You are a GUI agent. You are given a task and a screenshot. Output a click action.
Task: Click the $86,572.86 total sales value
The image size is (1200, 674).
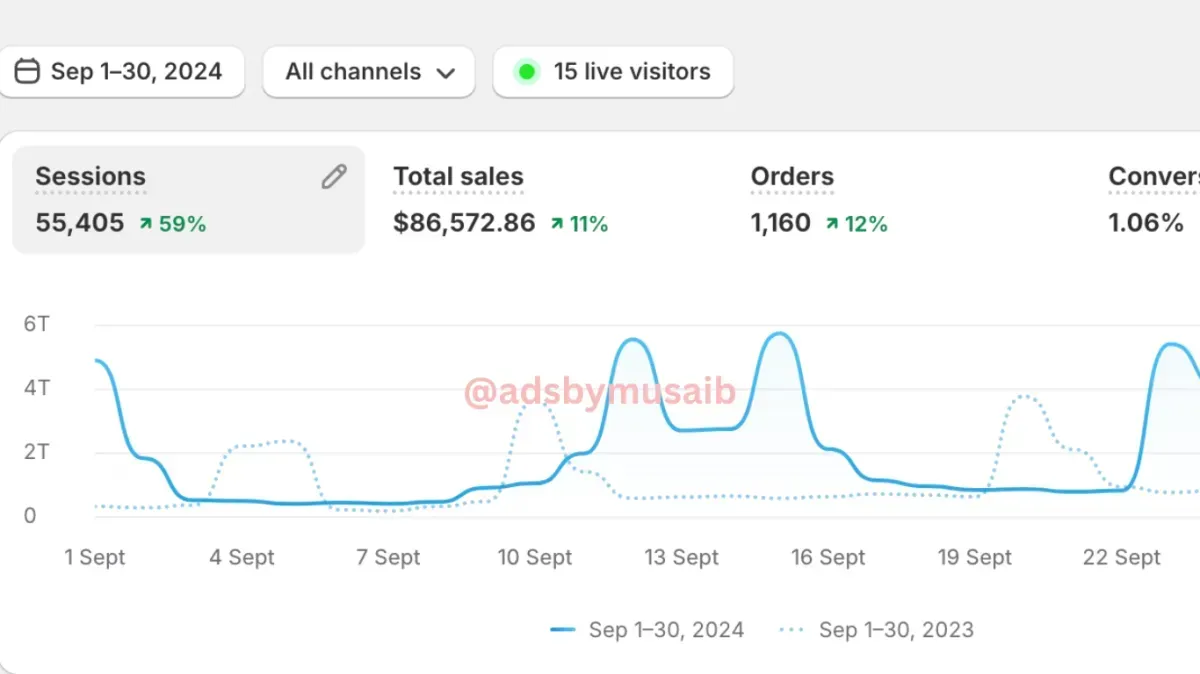click(x=464, y=223)
